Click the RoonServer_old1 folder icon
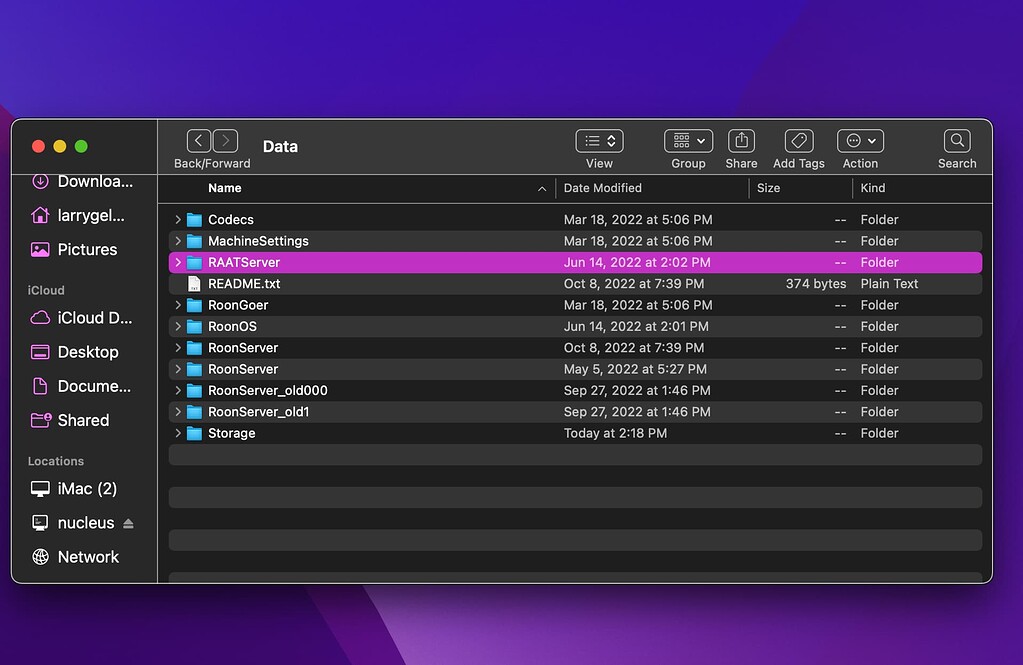Image resolution: width=1023 pixels, height=665 pixels. click(x=194, y=412)
